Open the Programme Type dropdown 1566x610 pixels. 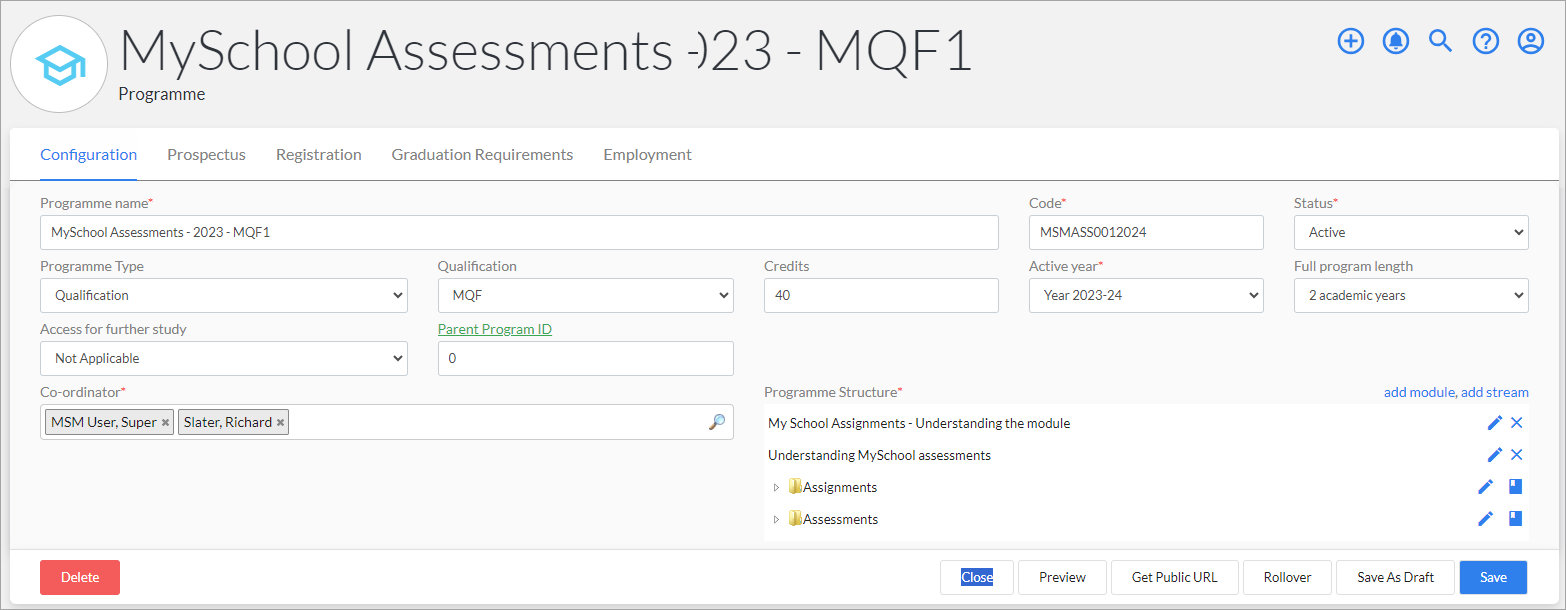click(224, 295)
